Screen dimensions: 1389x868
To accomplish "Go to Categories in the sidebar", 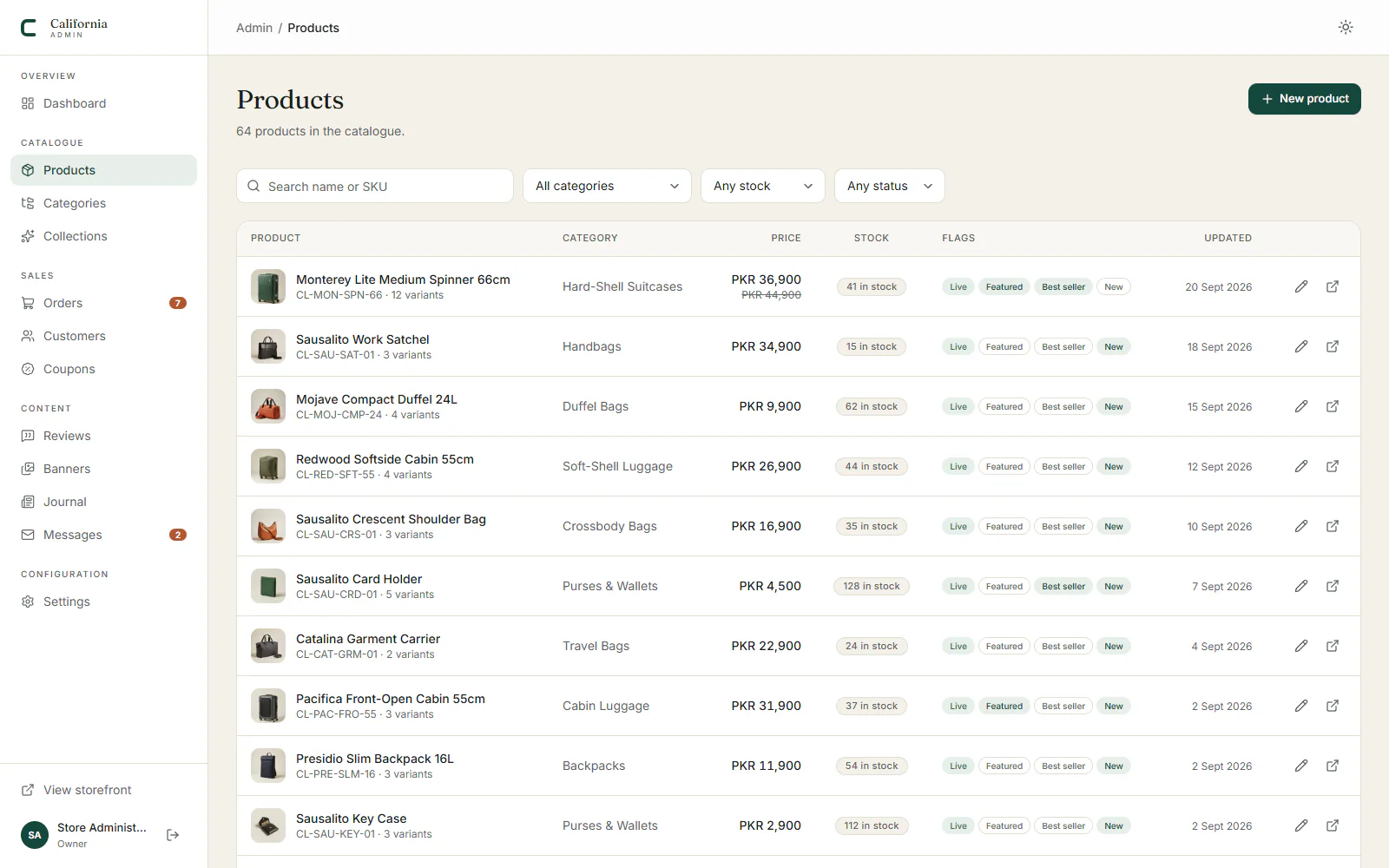I will point(104,203).
